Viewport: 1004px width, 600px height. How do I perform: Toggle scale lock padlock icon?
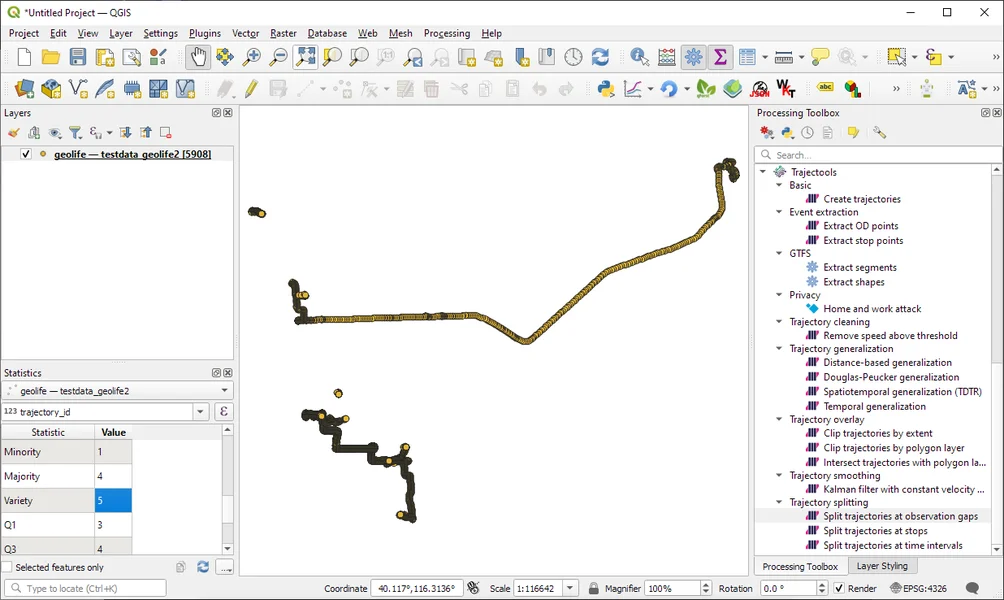pyautogui.click(x=594, y=588)
